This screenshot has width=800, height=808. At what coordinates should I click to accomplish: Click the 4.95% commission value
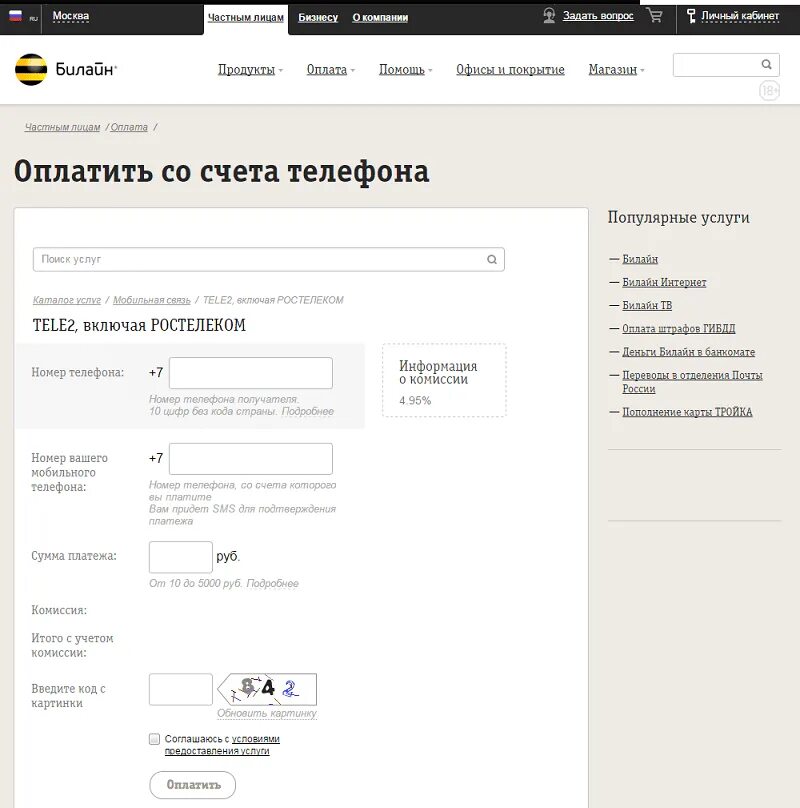(415, 400)
